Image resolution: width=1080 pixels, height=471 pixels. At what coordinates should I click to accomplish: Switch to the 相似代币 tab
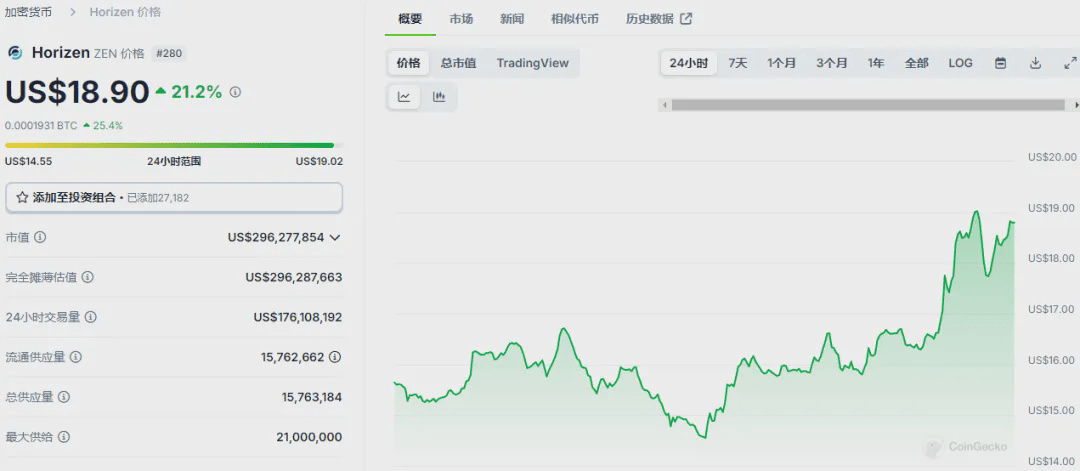click(x=574, y=19)
